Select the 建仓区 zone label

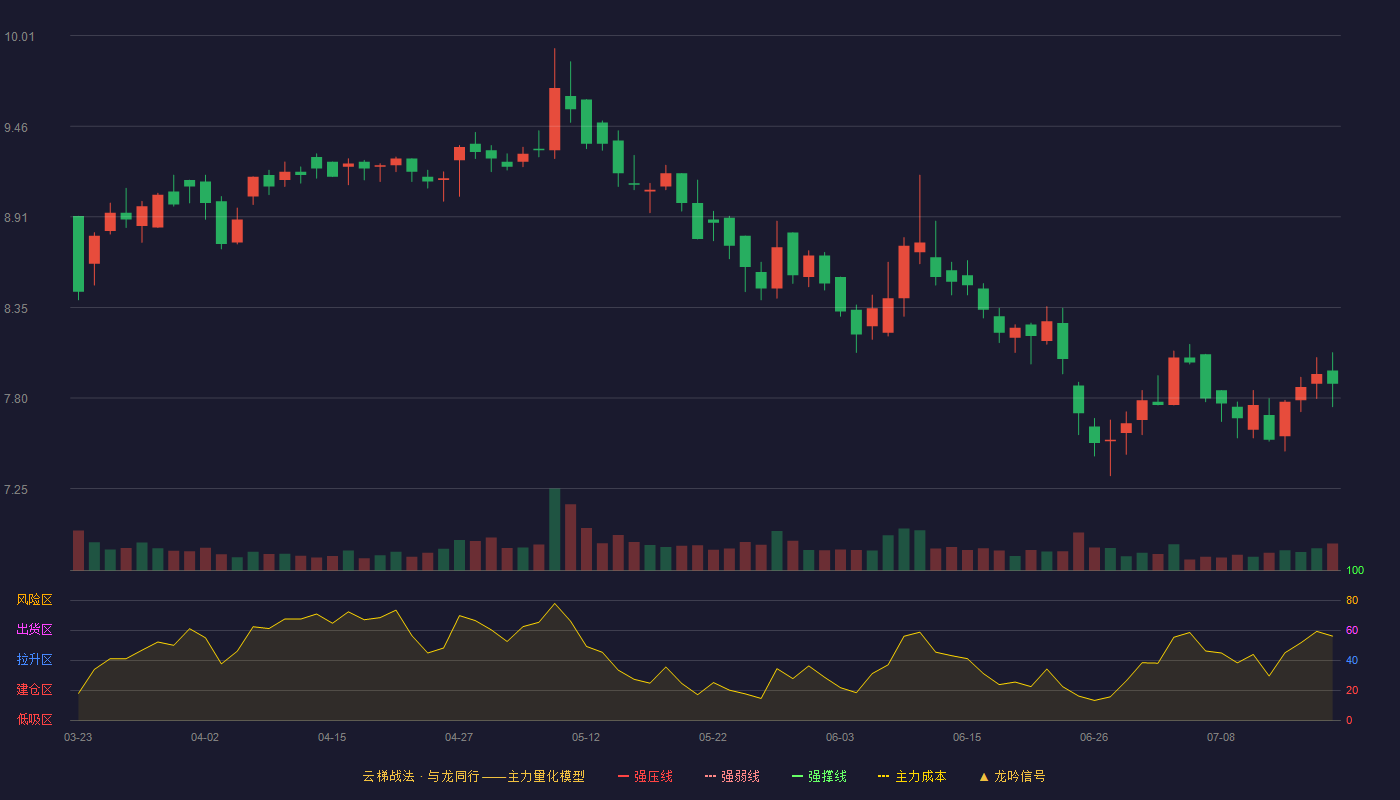[34, 690]
